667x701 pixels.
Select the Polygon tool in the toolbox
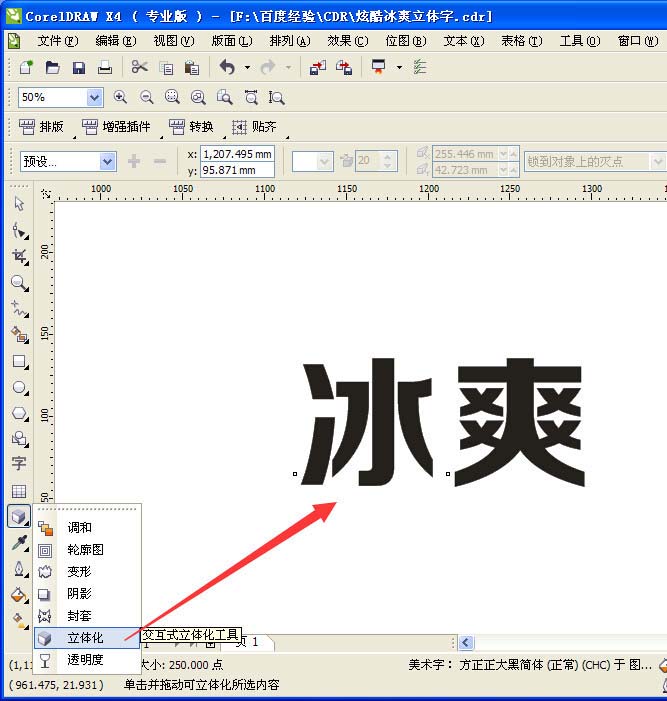(x=20, y=414)
